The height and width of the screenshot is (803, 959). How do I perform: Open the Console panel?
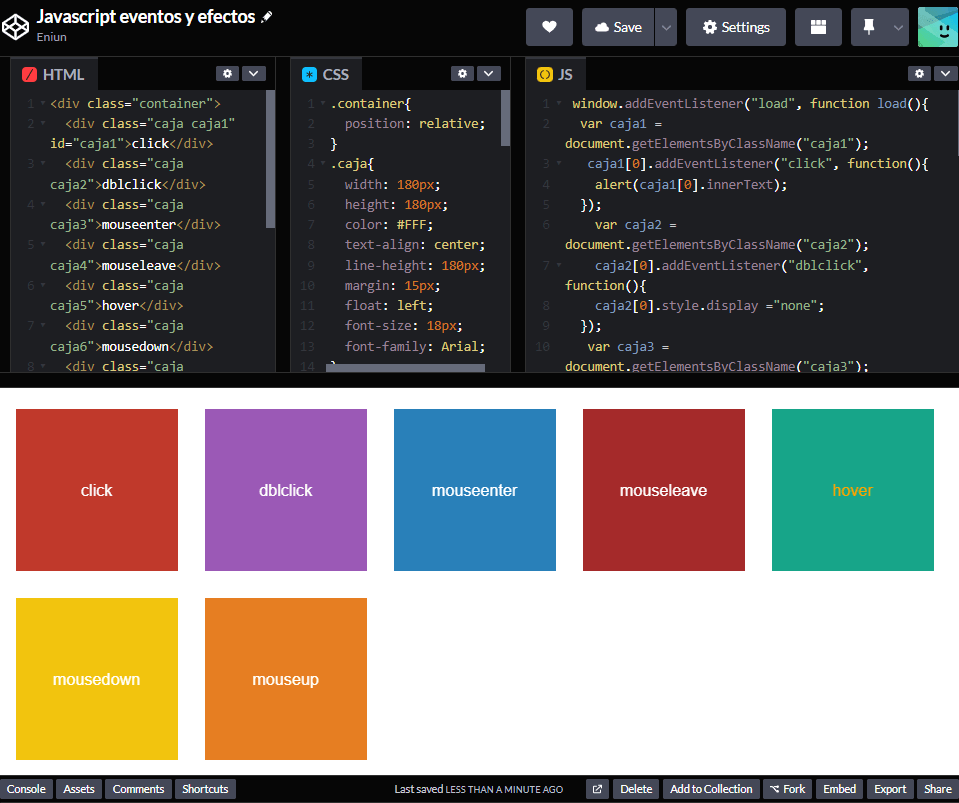(x=26, y=789)
